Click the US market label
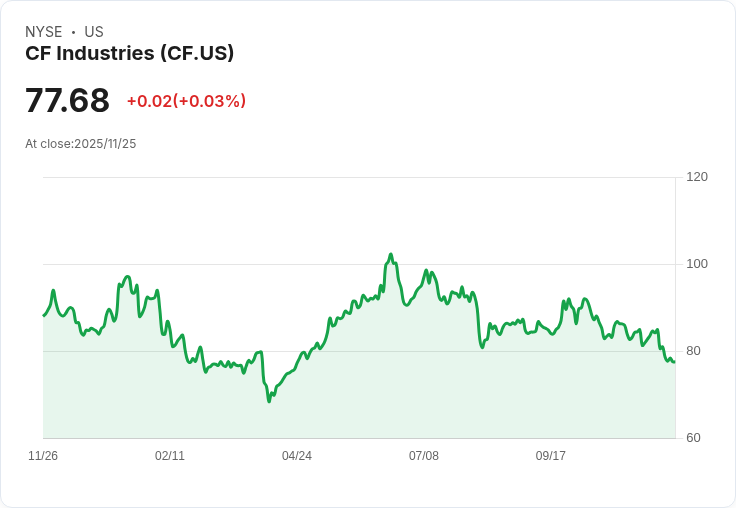 click(x=94, y=32)
